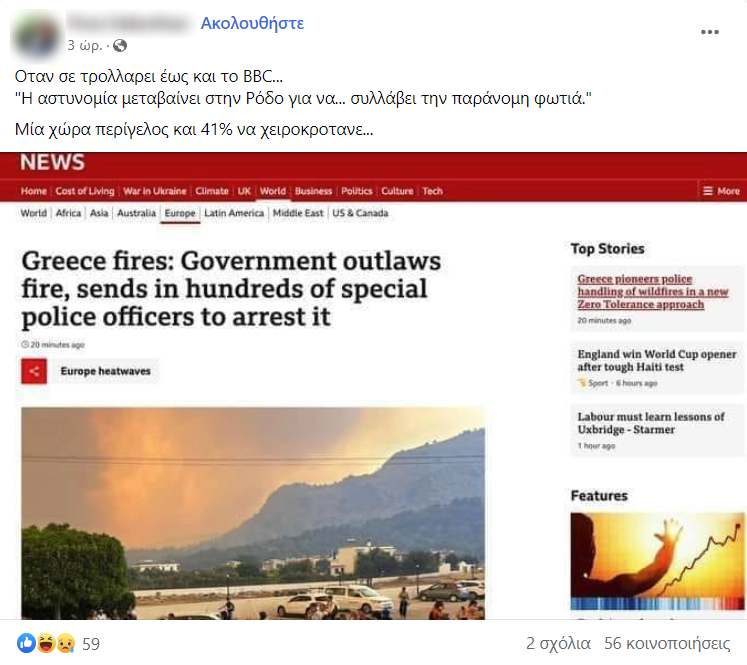Click the sad reaction emoji icon
Screen dimensions: 747x665
pyautogui.click(x=65, y=644)
